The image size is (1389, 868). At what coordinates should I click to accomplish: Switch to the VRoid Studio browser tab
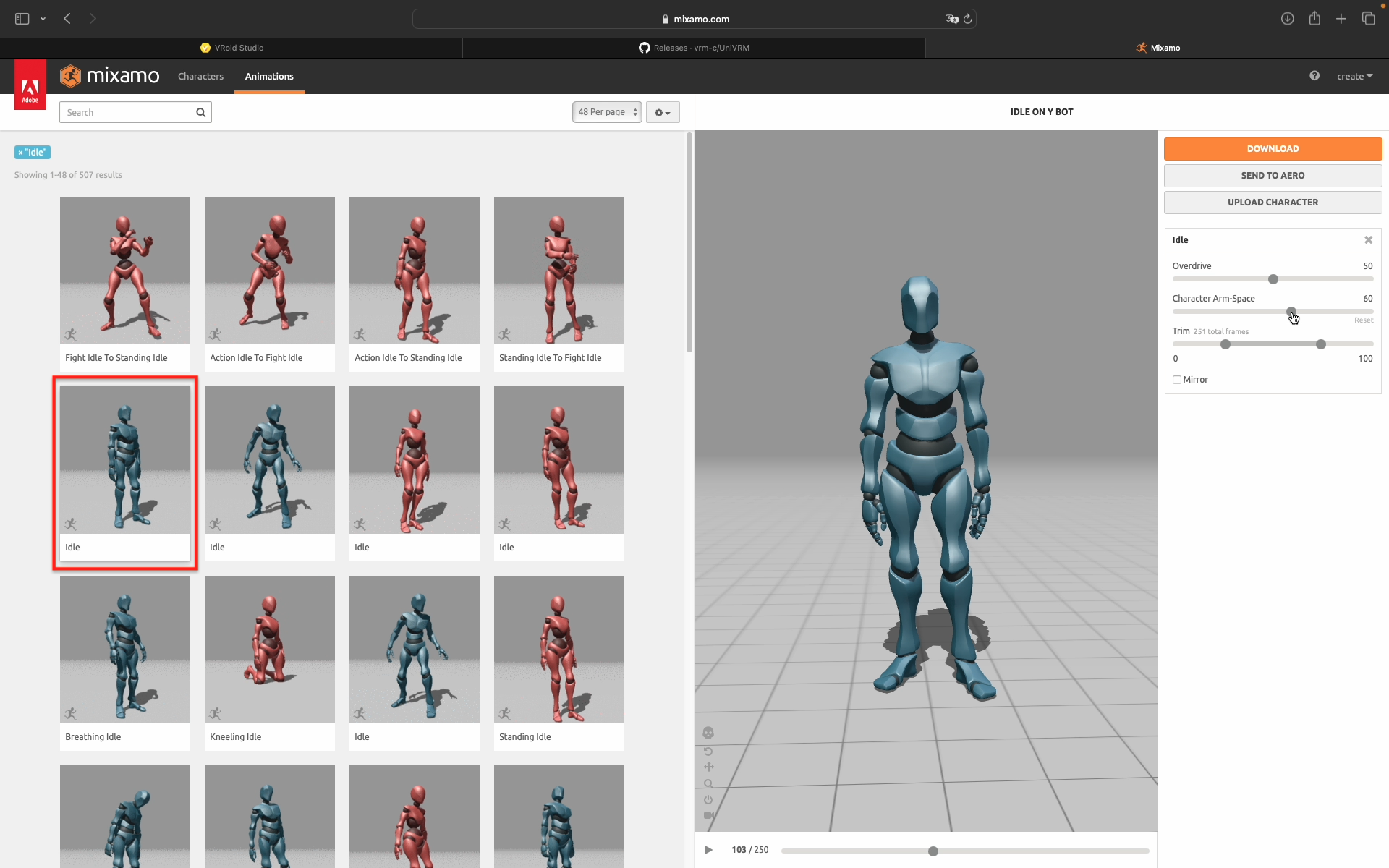pyautogui.click(x=231, y=48)
